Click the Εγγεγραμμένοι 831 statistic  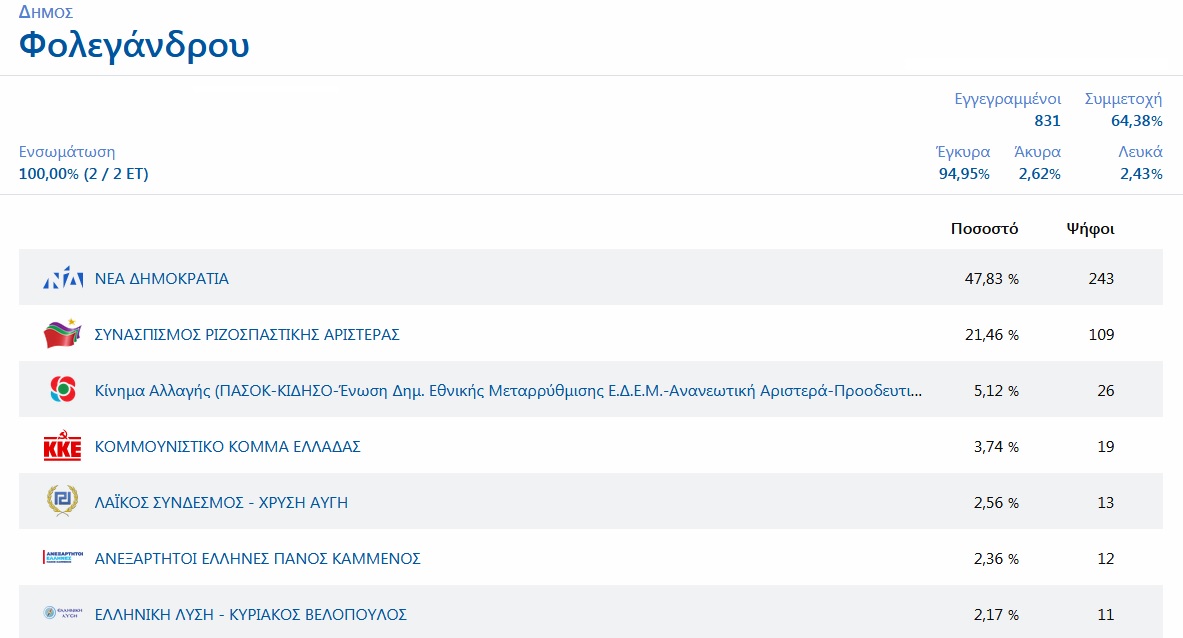point(1007,110)
